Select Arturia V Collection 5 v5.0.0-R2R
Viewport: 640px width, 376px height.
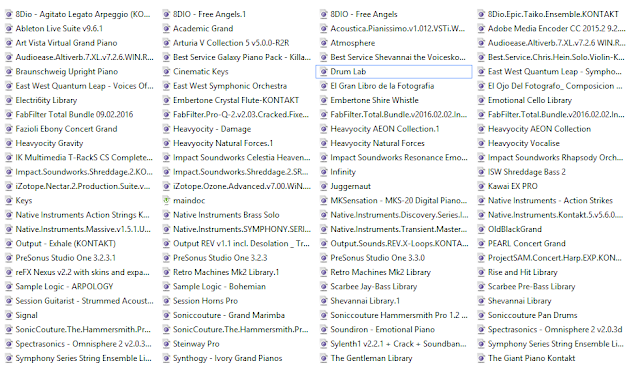point(231,43)
